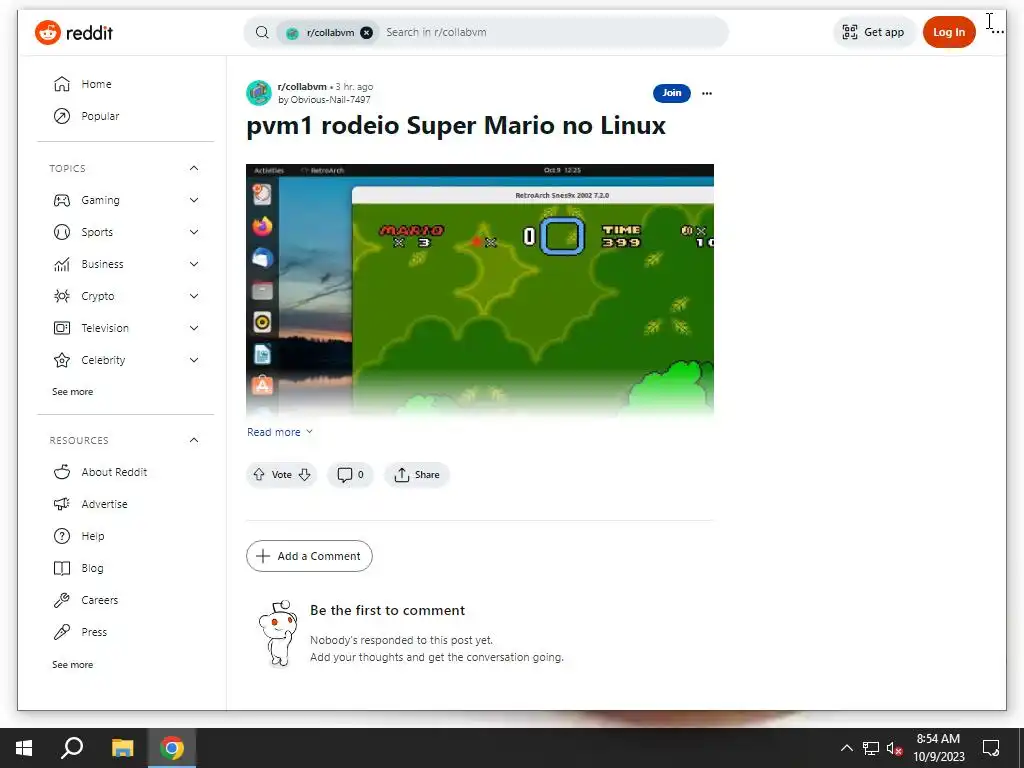Click the Popular arrow icon
The width and height of the screenshot is (1024, 768).
(x=61, y=116)
